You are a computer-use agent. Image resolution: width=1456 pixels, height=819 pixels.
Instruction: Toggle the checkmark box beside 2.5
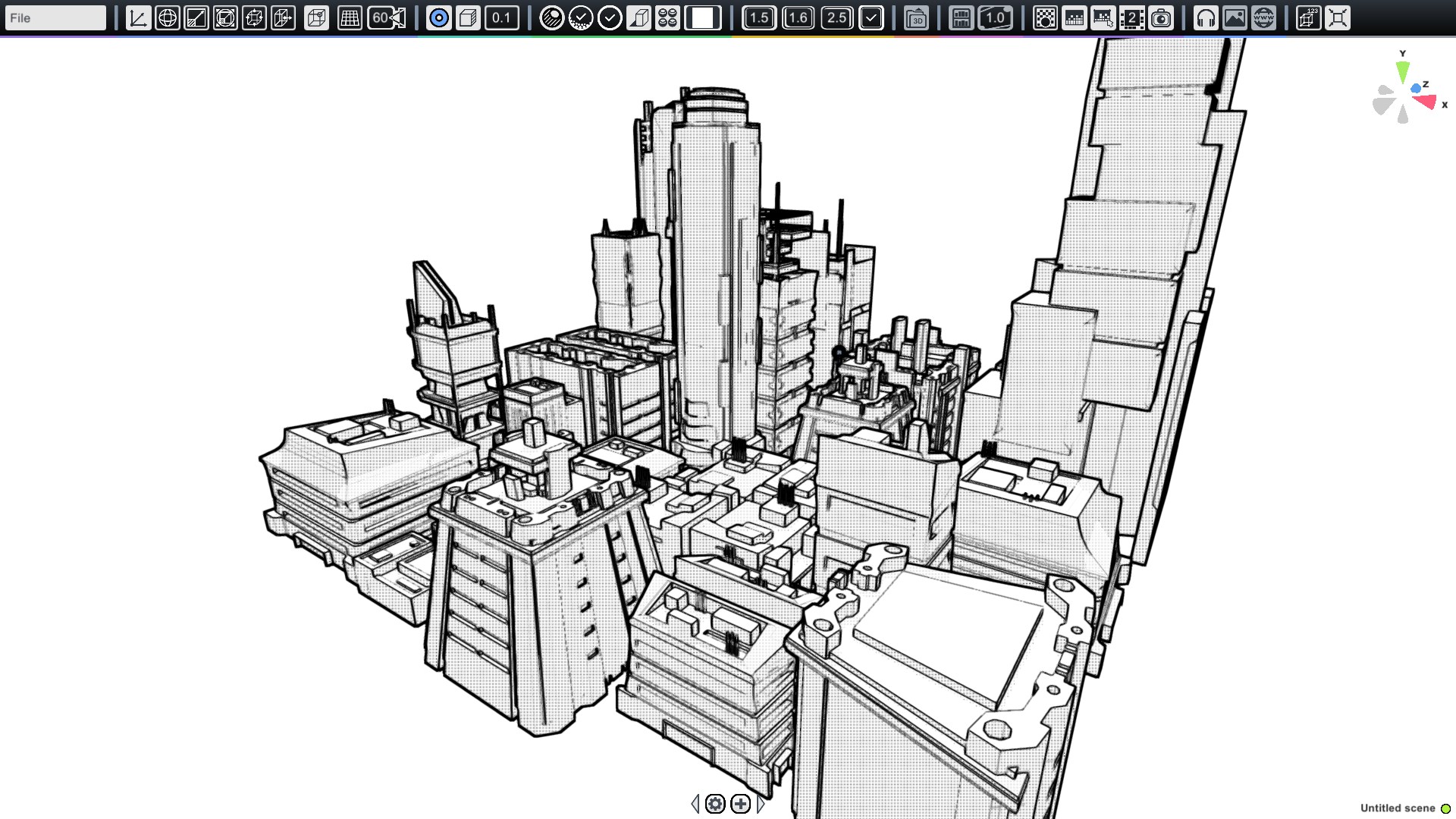(x=871, y=17)
